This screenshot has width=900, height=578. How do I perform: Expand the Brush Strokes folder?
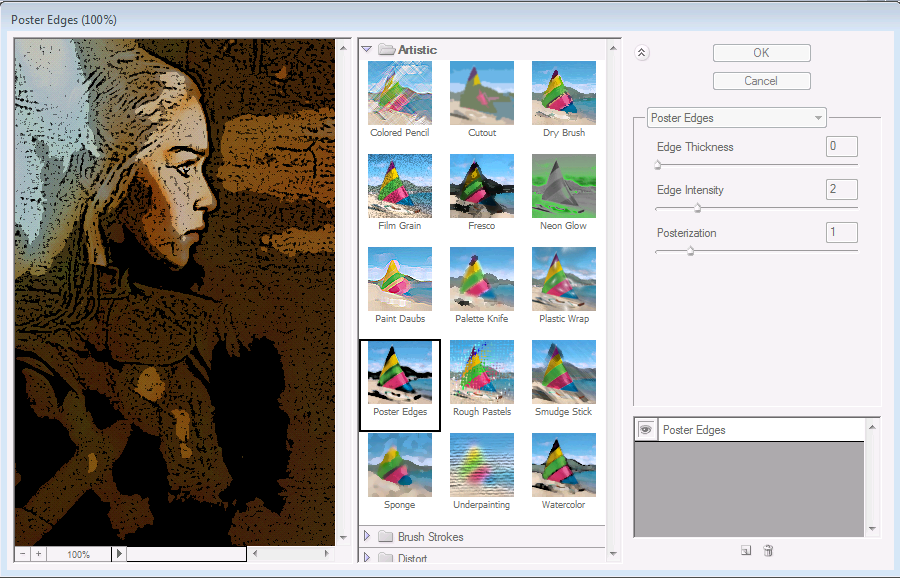coord(367,537)
